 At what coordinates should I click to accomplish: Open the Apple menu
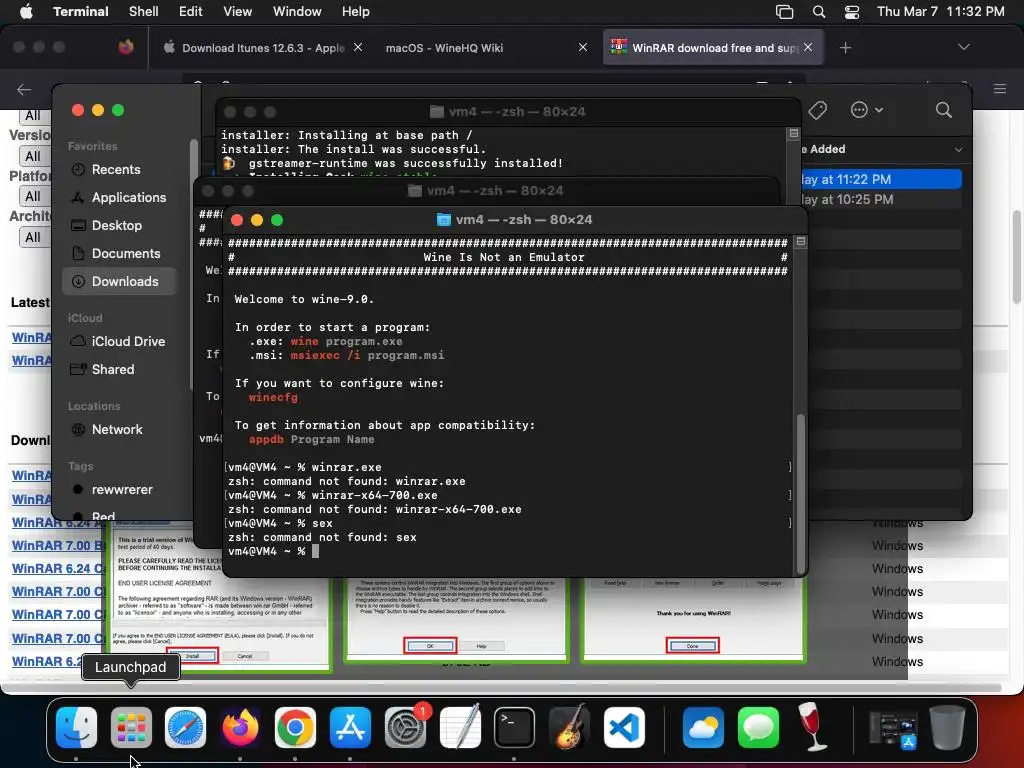(x=26, y=12)
